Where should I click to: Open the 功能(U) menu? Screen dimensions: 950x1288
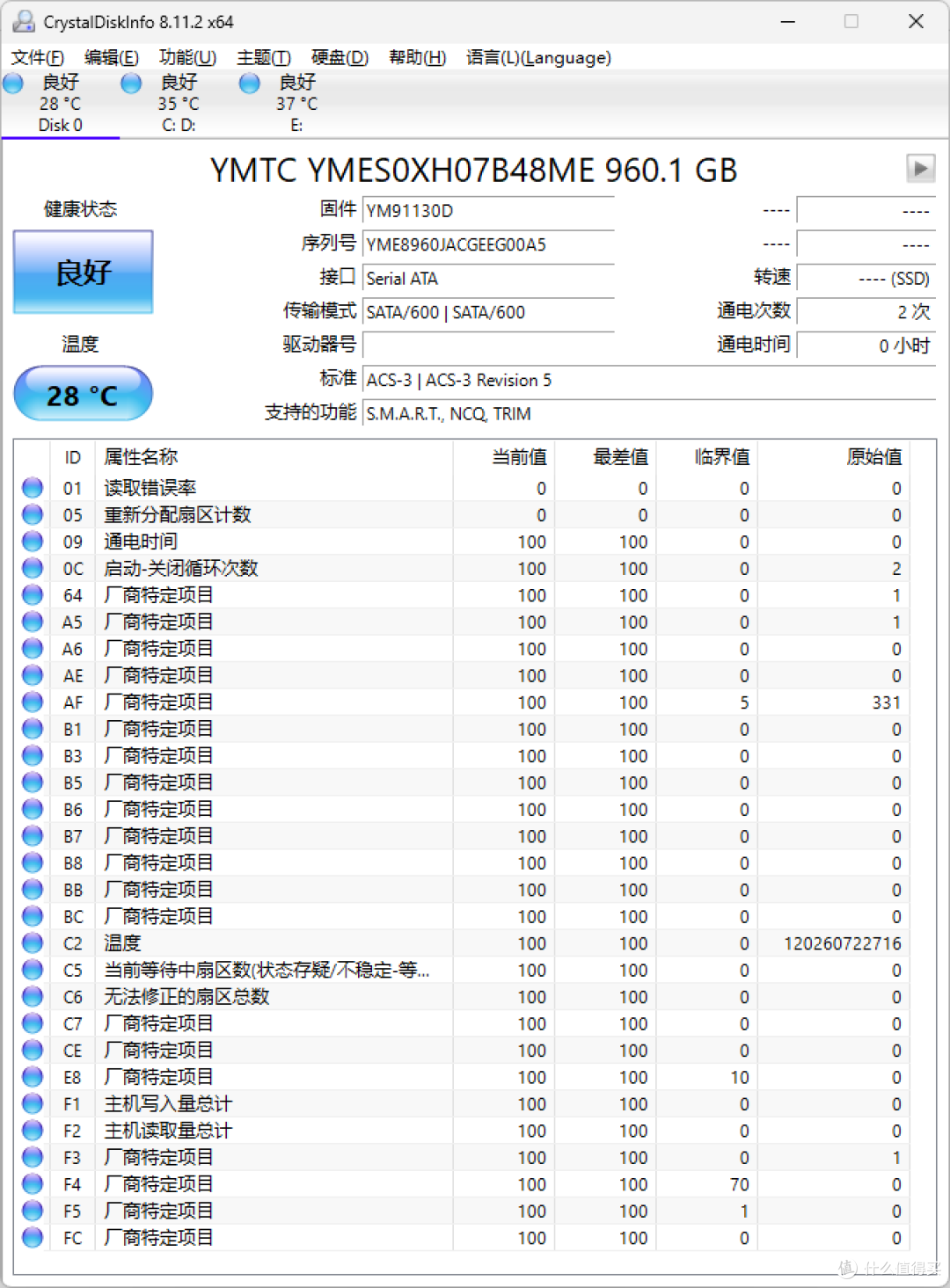(x=187, y=58)
